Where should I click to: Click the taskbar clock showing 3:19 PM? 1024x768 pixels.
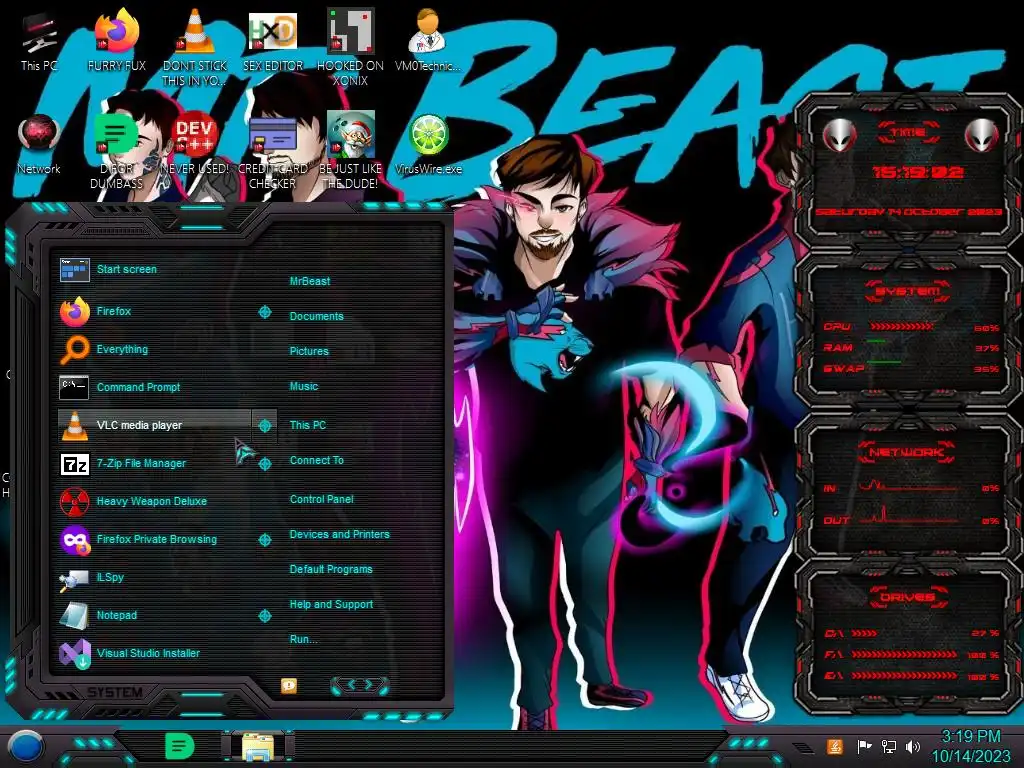click(x=970, y=746)
